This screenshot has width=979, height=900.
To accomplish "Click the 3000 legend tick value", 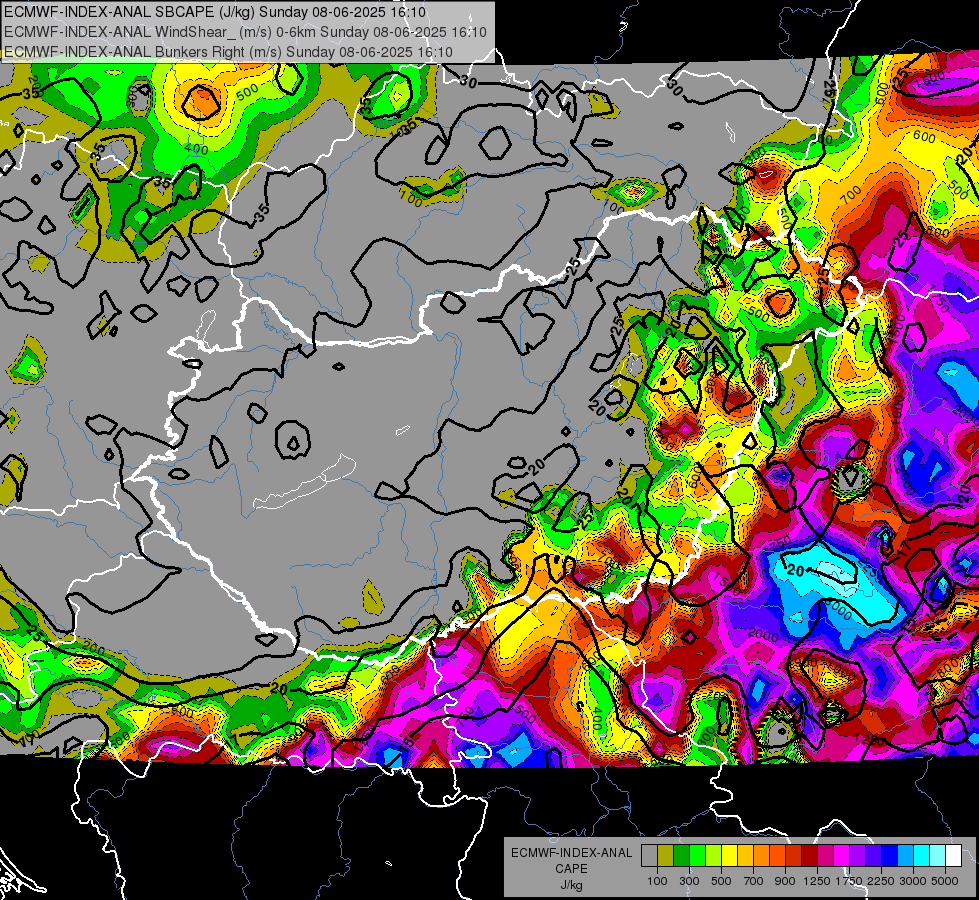I will pyautogui.click(x=913, y=881).
